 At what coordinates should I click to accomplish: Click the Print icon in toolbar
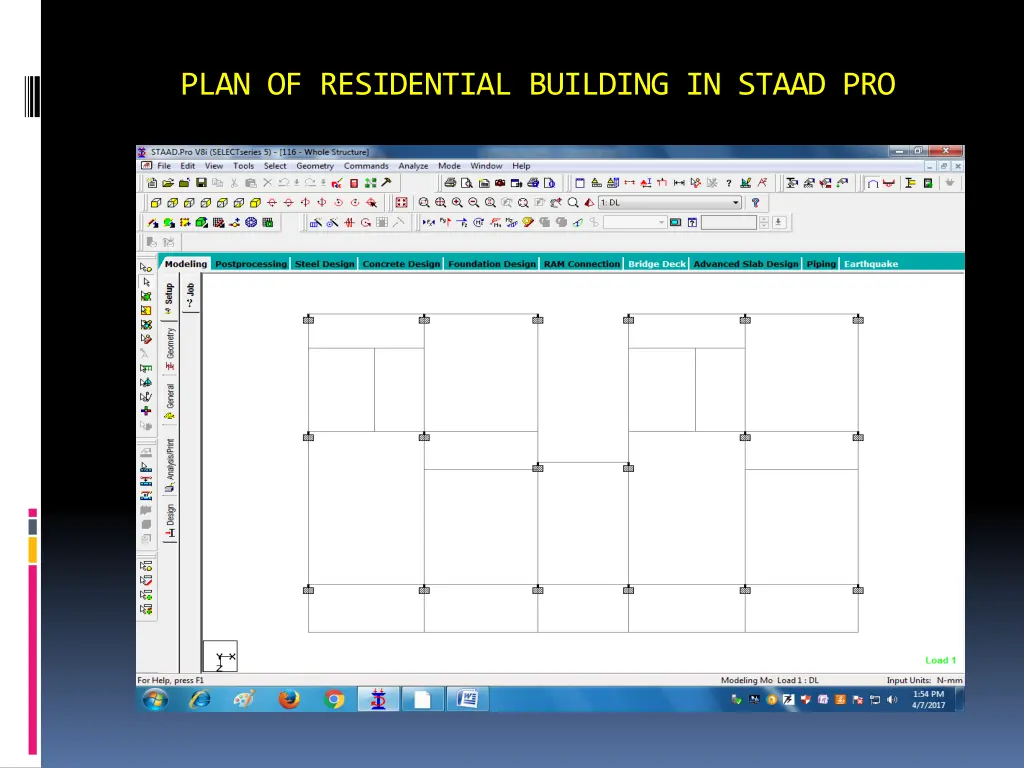[450, 183]
